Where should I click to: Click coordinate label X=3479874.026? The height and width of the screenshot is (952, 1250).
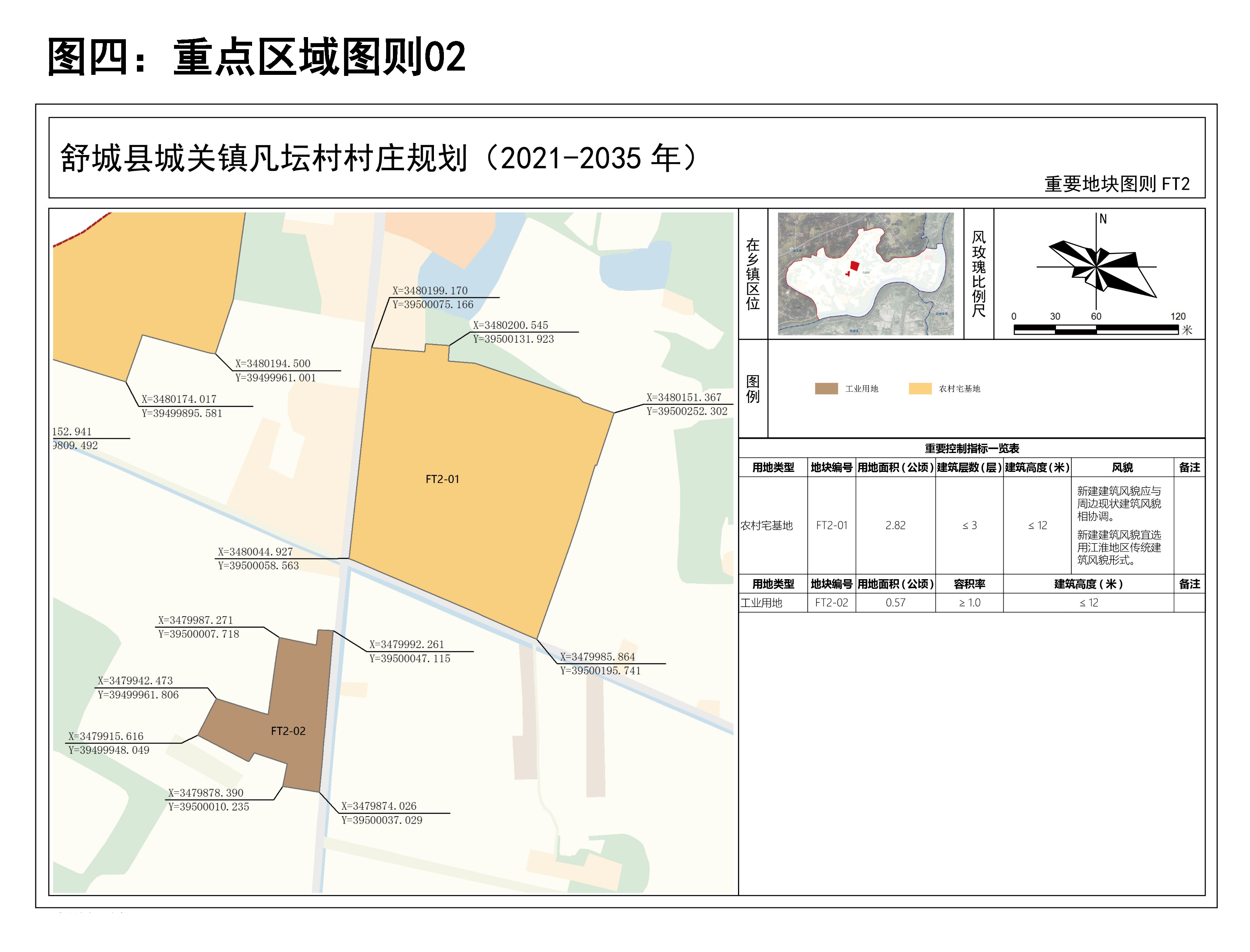point(379,806)
